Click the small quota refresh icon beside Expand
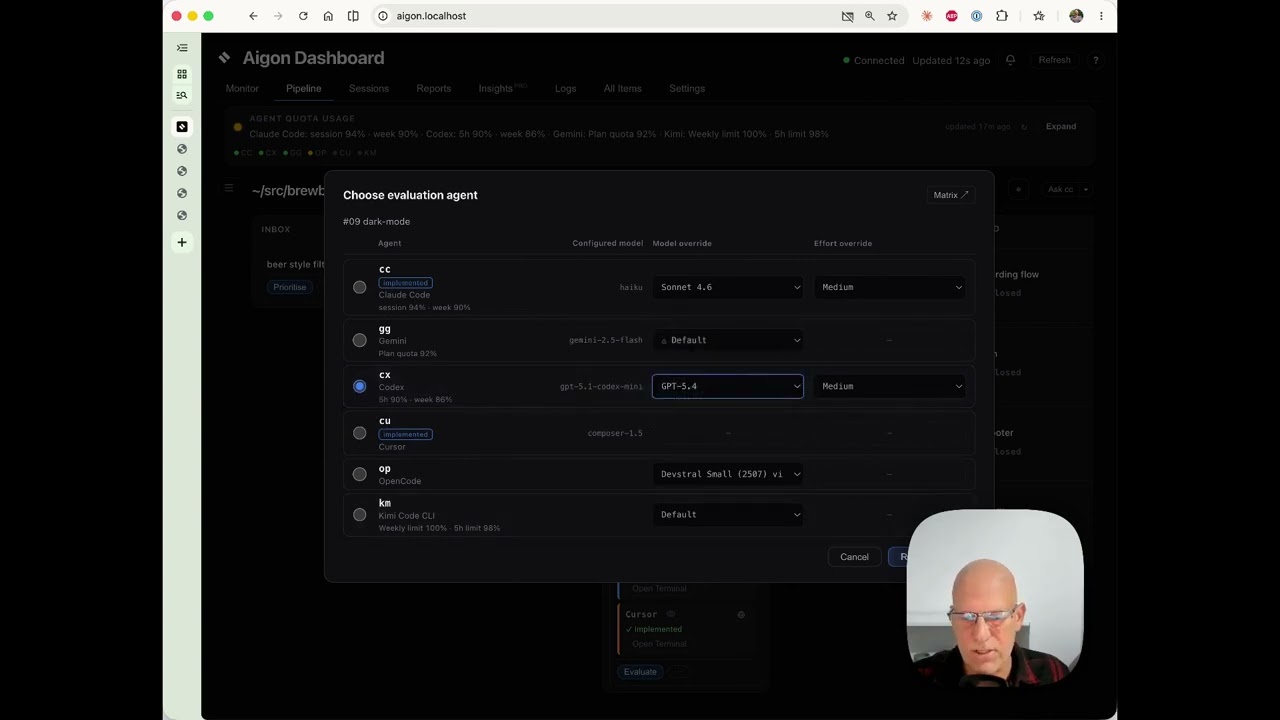1280x720 pixels. pos(1024,127)
